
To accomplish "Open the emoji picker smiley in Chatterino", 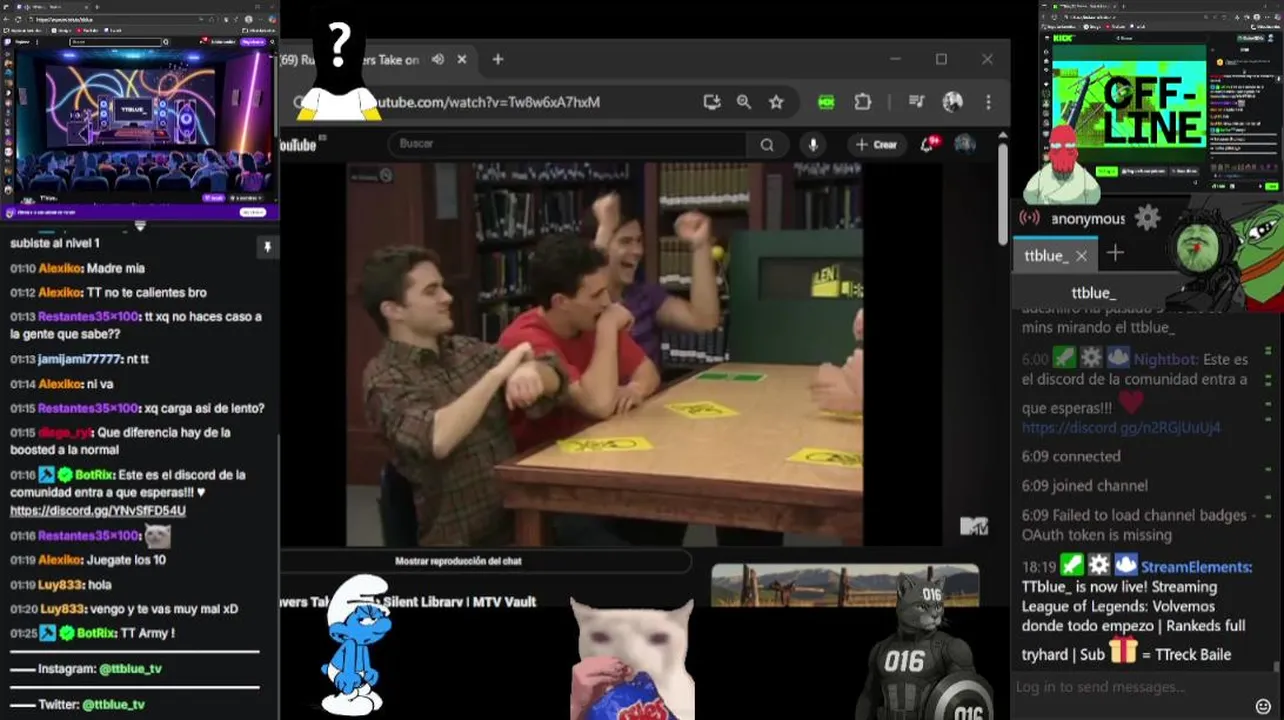I will pyautogui.click(x=1262, y=706).
